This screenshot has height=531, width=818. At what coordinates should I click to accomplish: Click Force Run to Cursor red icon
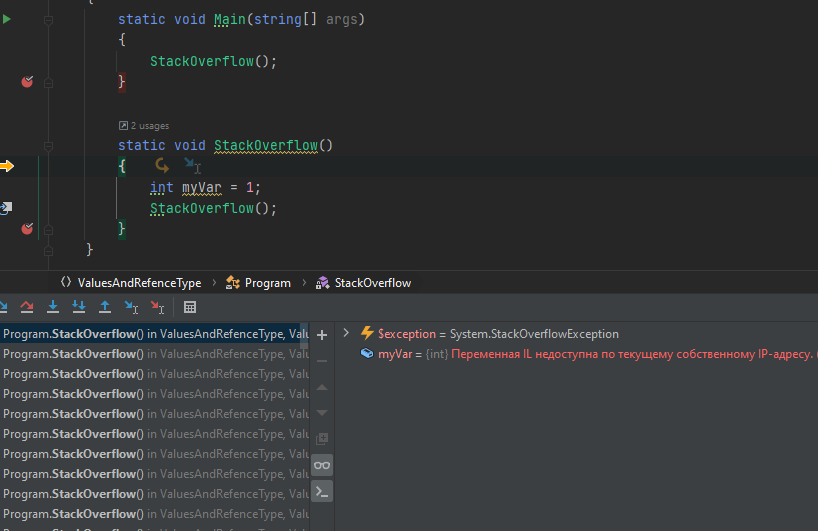[158, 307]
